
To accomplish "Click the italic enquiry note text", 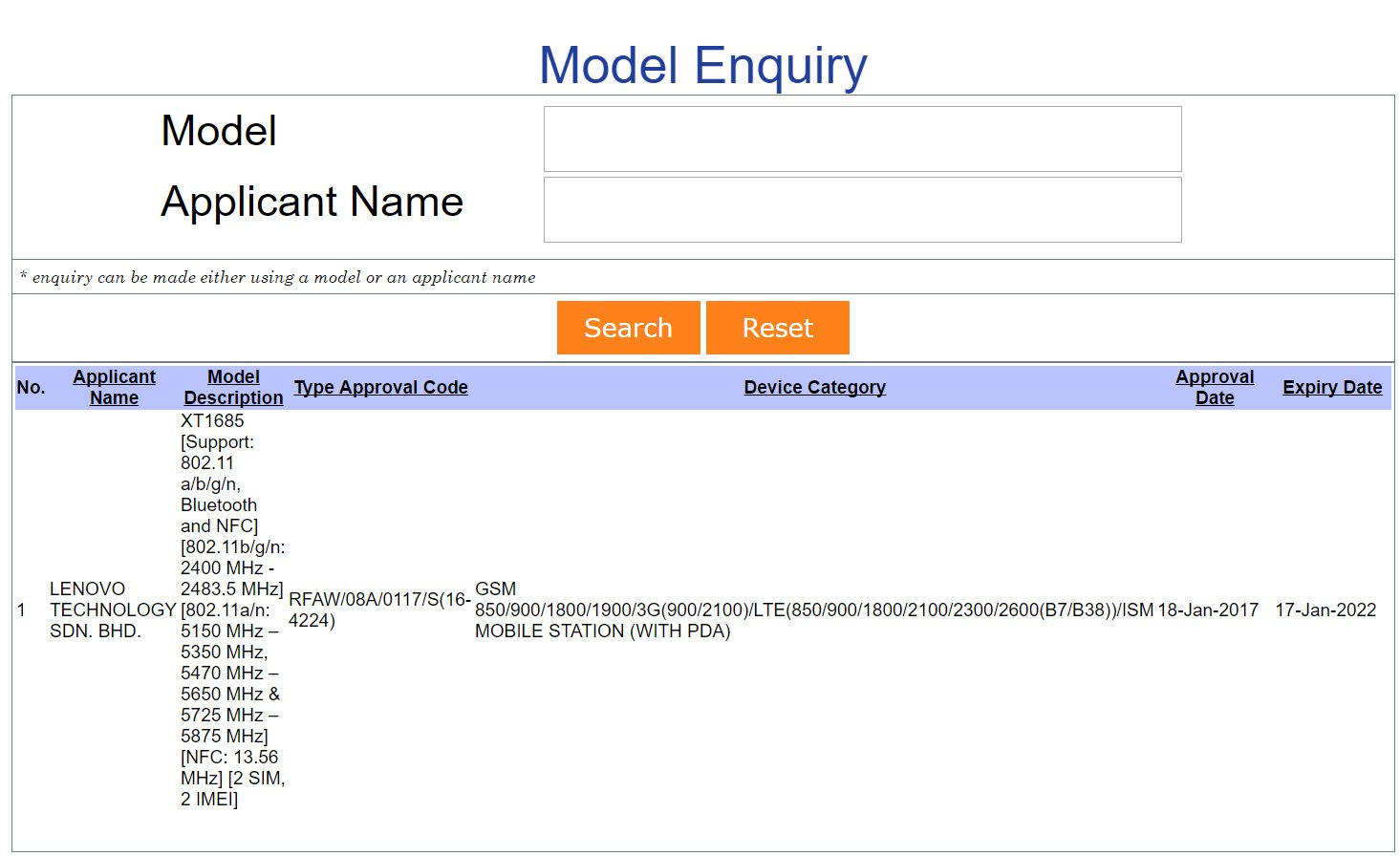I will [x=278, y=277].
